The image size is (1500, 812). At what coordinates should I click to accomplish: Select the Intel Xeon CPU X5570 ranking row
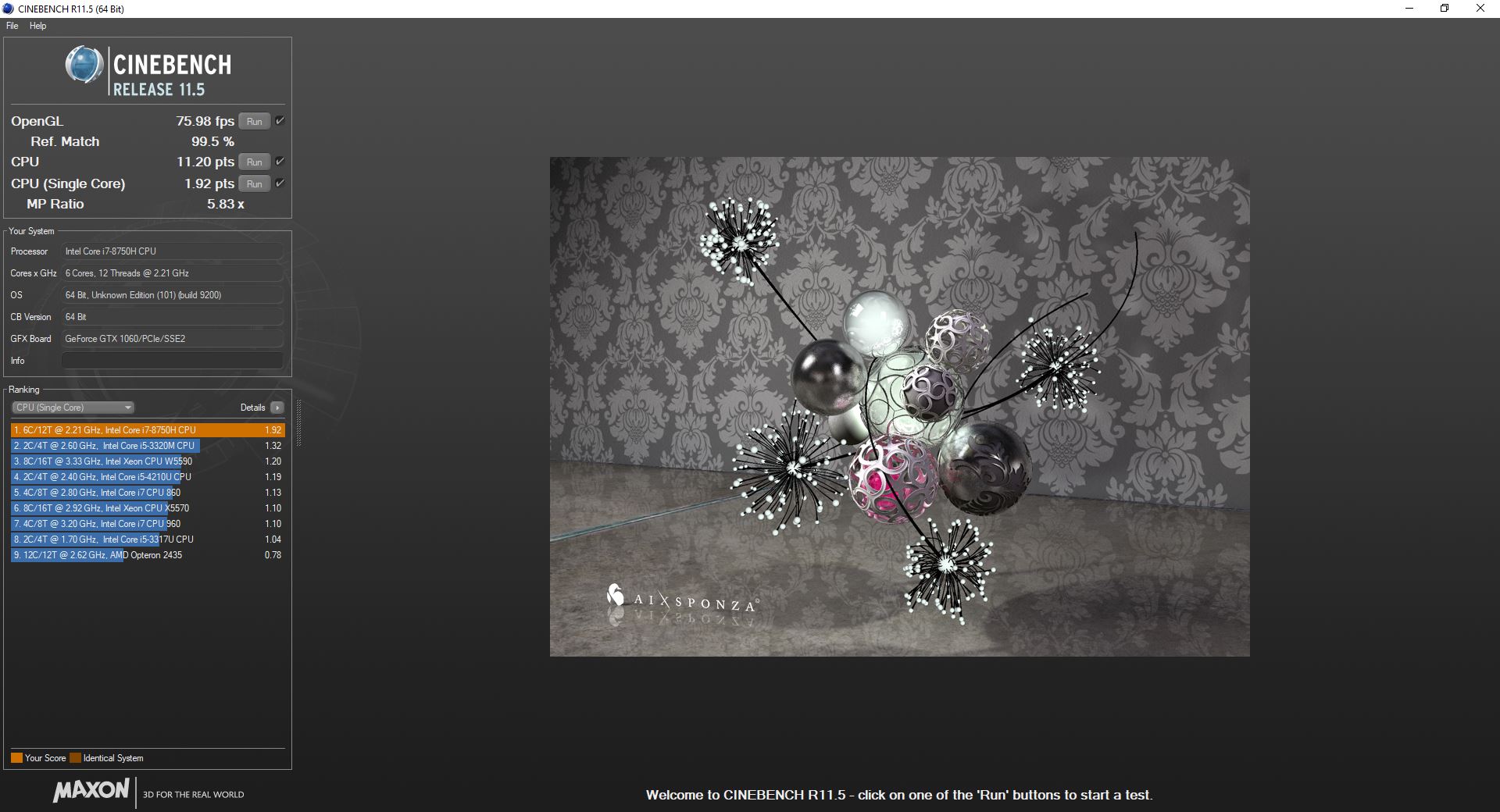[x=148, y=508]
